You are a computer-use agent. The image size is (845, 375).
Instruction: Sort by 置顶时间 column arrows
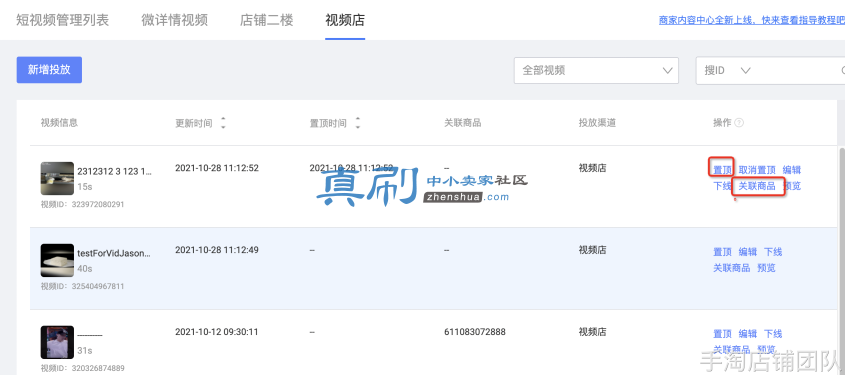click(x=357, y=123)
